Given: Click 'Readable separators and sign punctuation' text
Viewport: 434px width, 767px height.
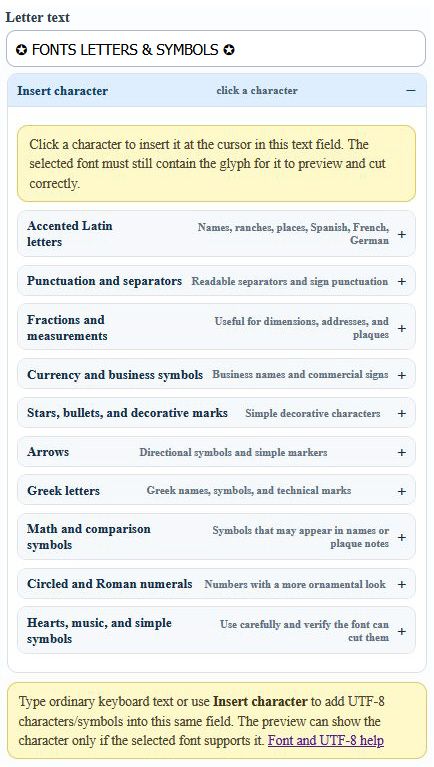Looking at the screenshot, I should point(290,281).
